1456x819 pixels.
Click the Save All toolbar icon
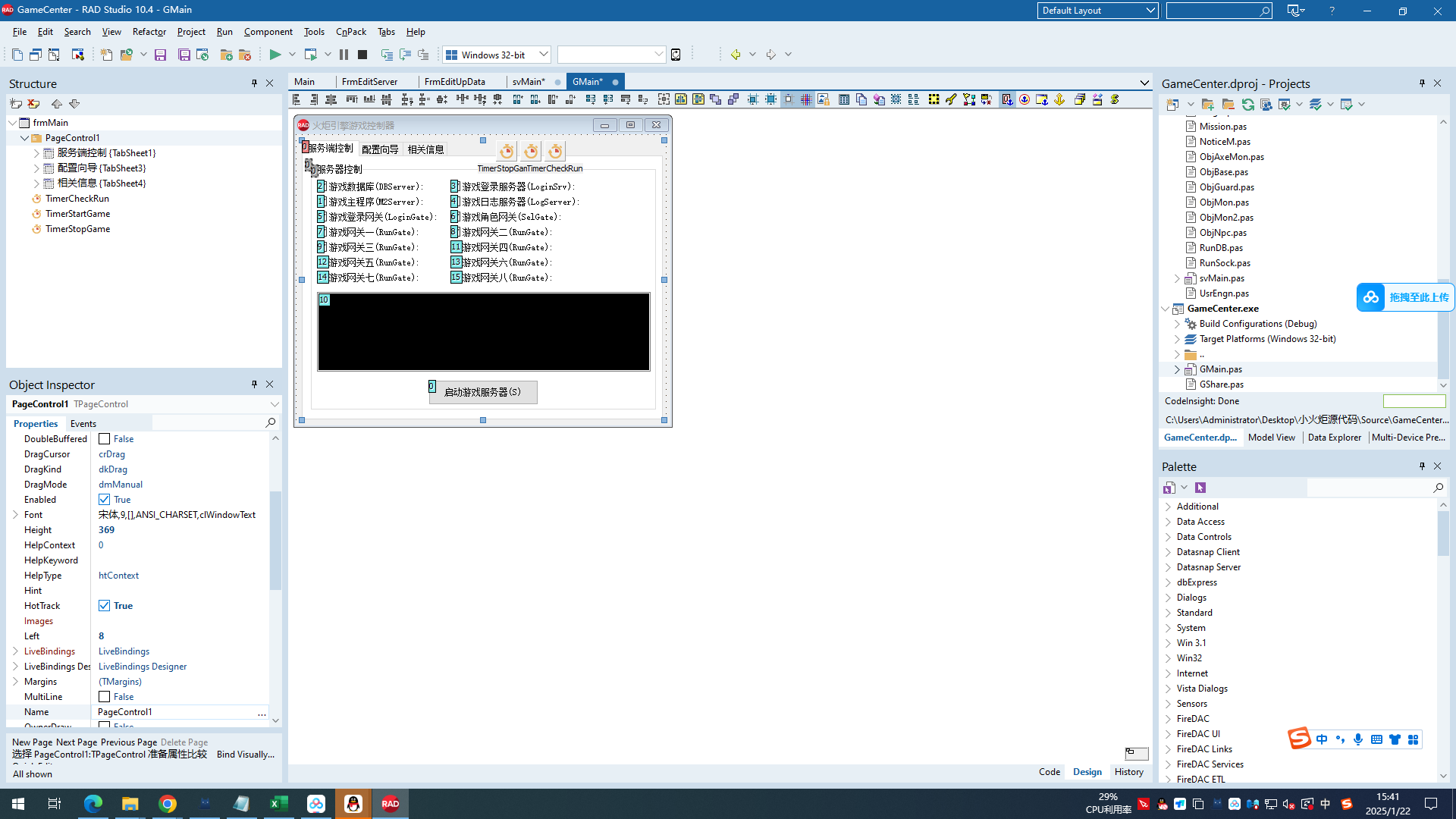[180, 54]
